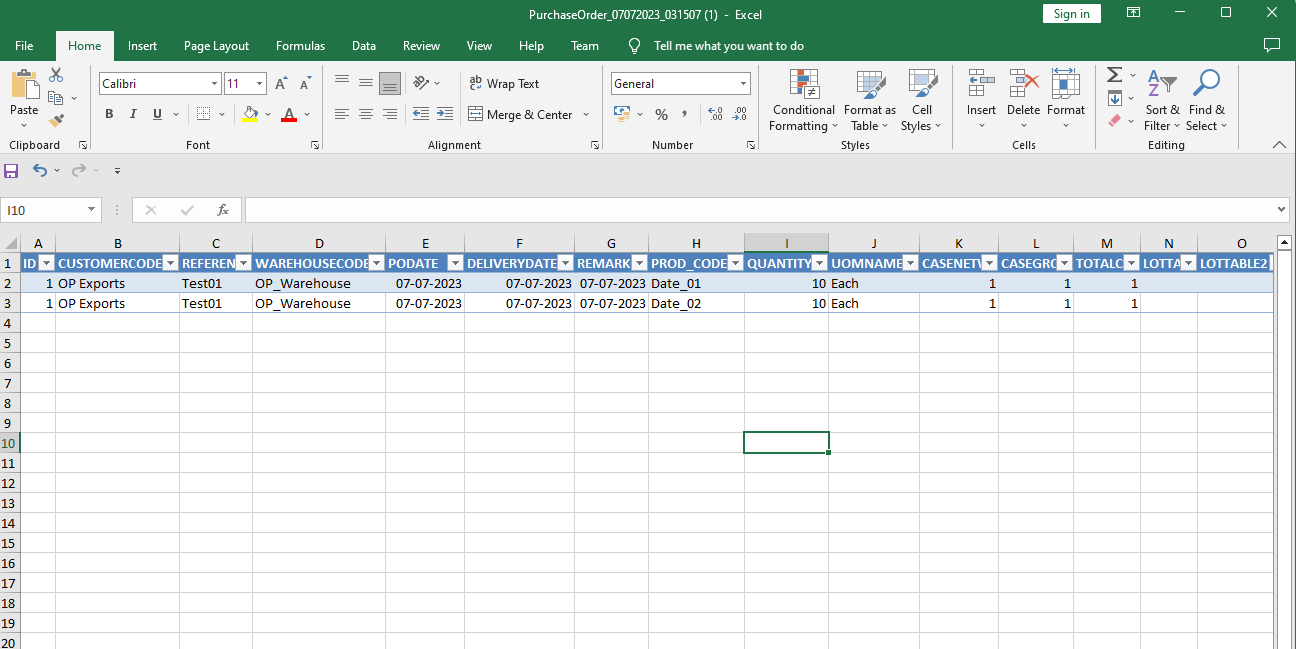
Task: Toggle Wrap Text for the cell
Action: click(504, 84)
